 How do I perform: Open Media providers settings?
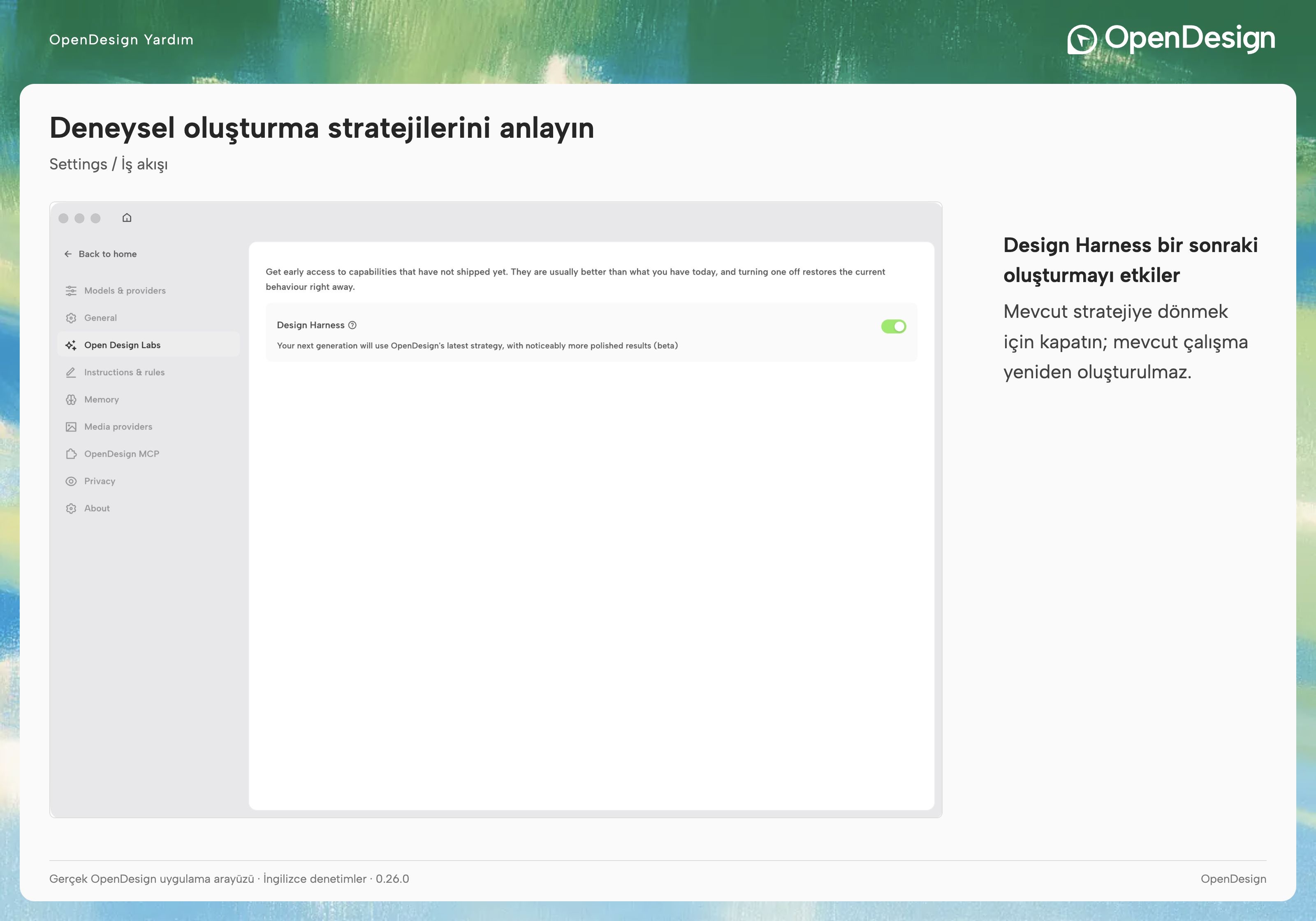pyautogui.click(x=148, y=427)
